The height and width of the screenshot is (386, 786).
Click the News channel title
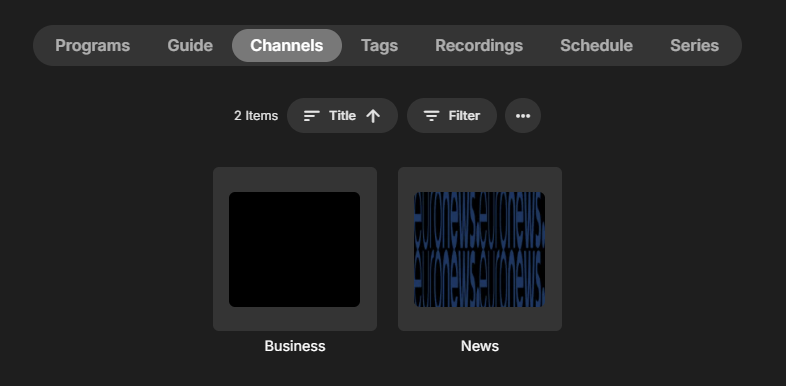pos(480,346)
